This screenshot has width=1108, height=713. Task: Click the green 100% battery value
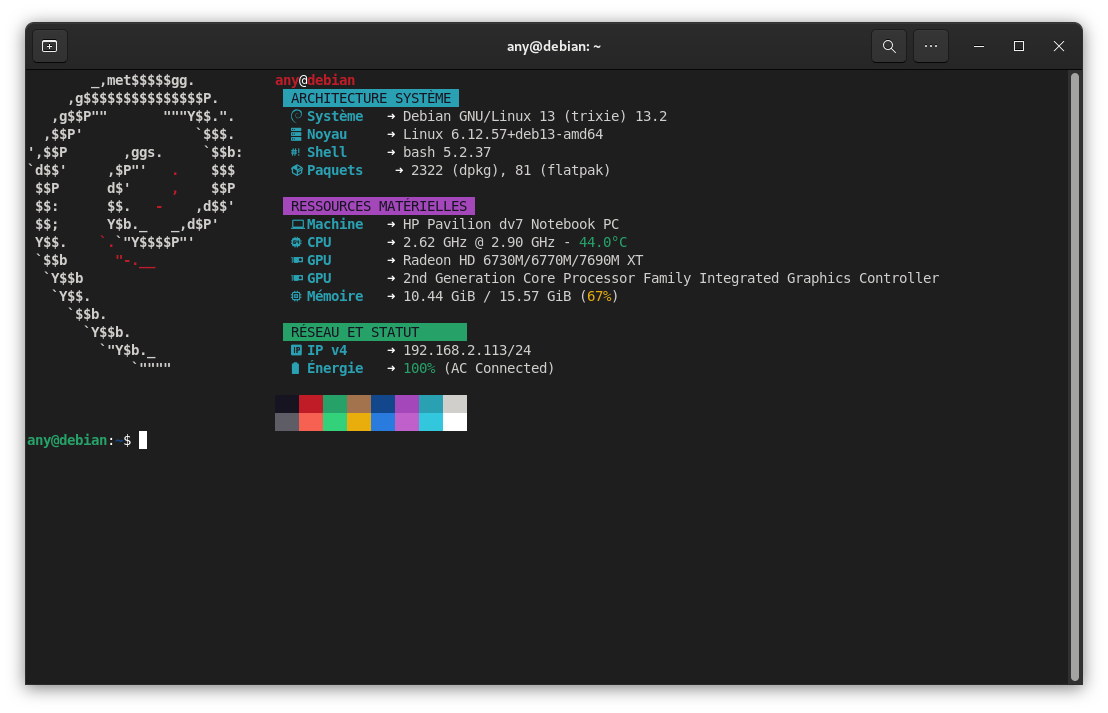click(x=419, y=368)
